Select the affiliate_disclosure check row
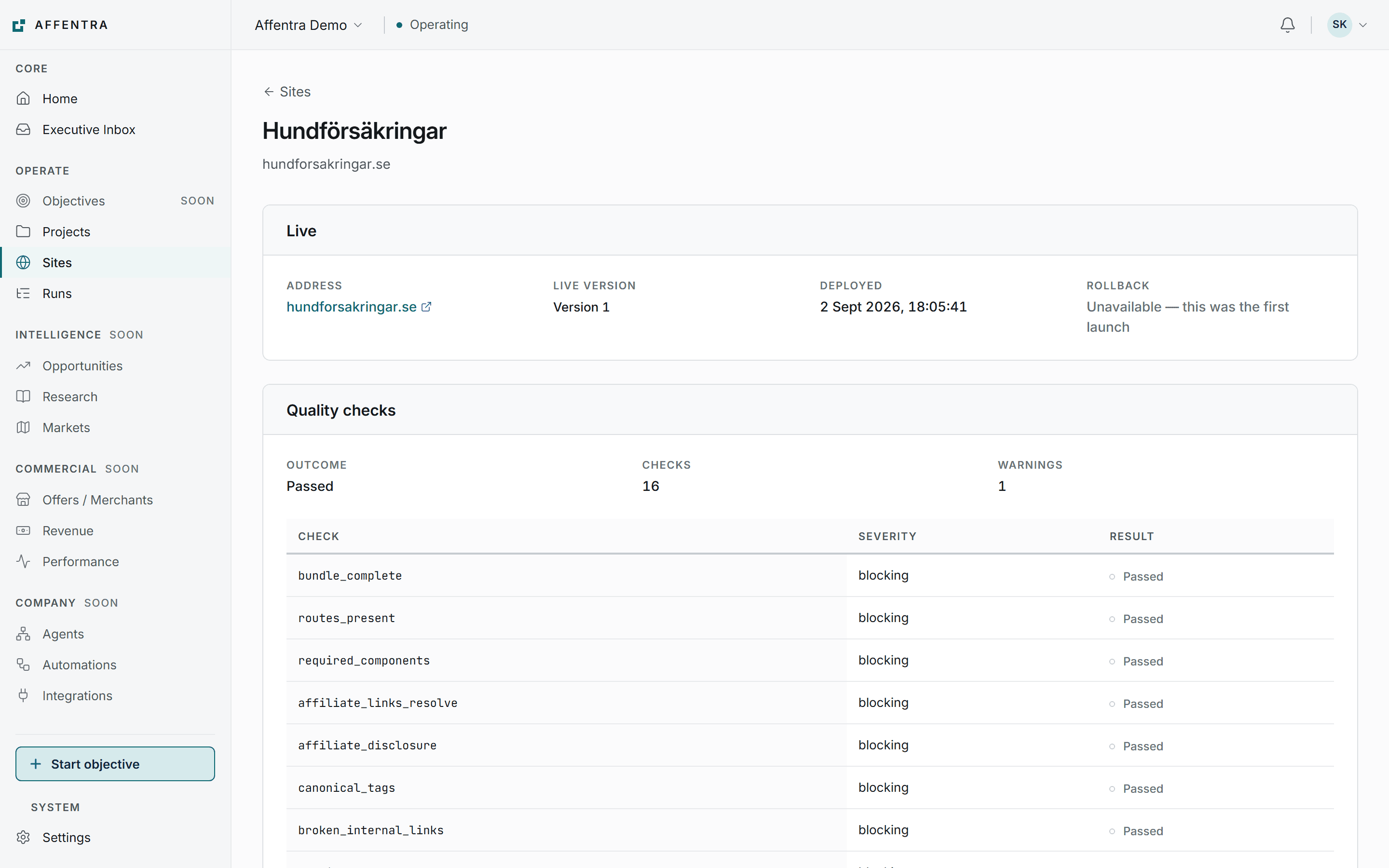The width and height of the screenshot is (1389, 868). (810, 745)
